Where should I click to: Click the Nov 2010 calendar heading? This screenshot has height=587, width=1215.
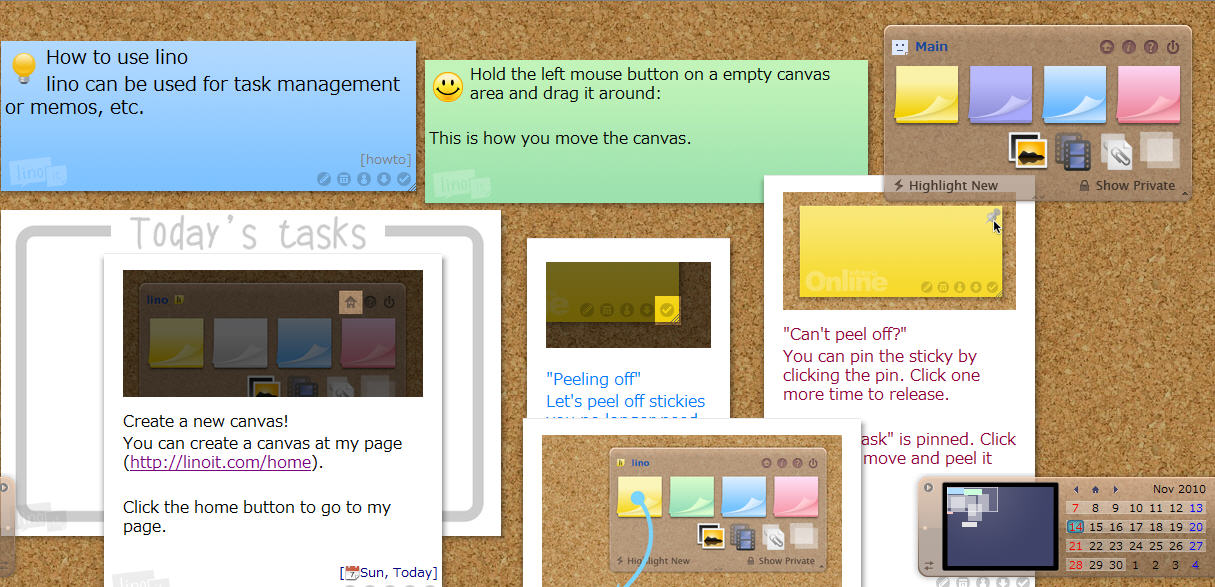coord(1179,489)
